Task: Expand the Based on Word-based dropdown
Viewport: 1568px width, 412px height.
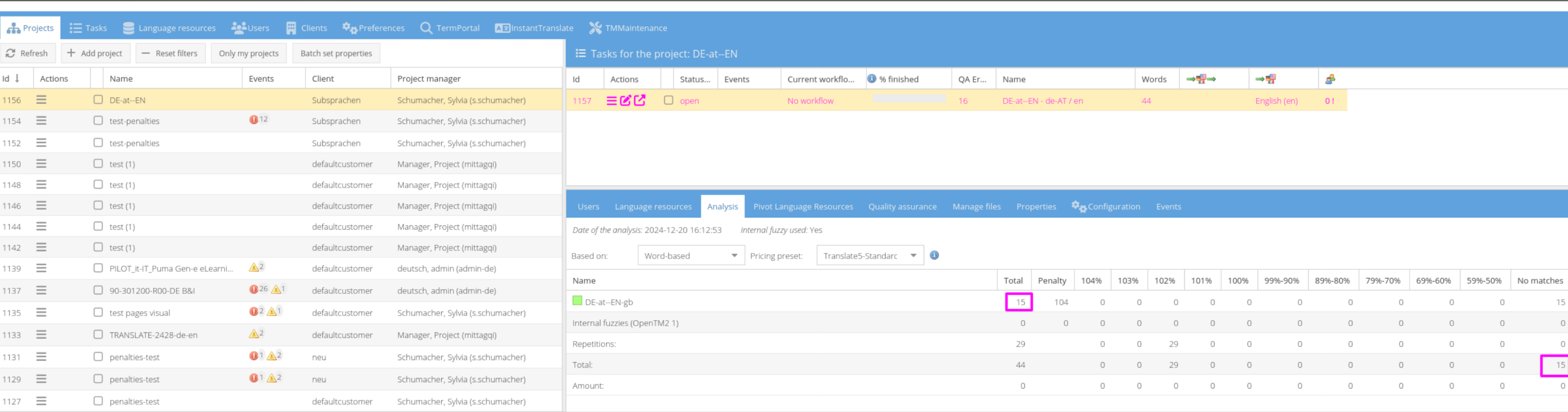Action: (734, 255)
